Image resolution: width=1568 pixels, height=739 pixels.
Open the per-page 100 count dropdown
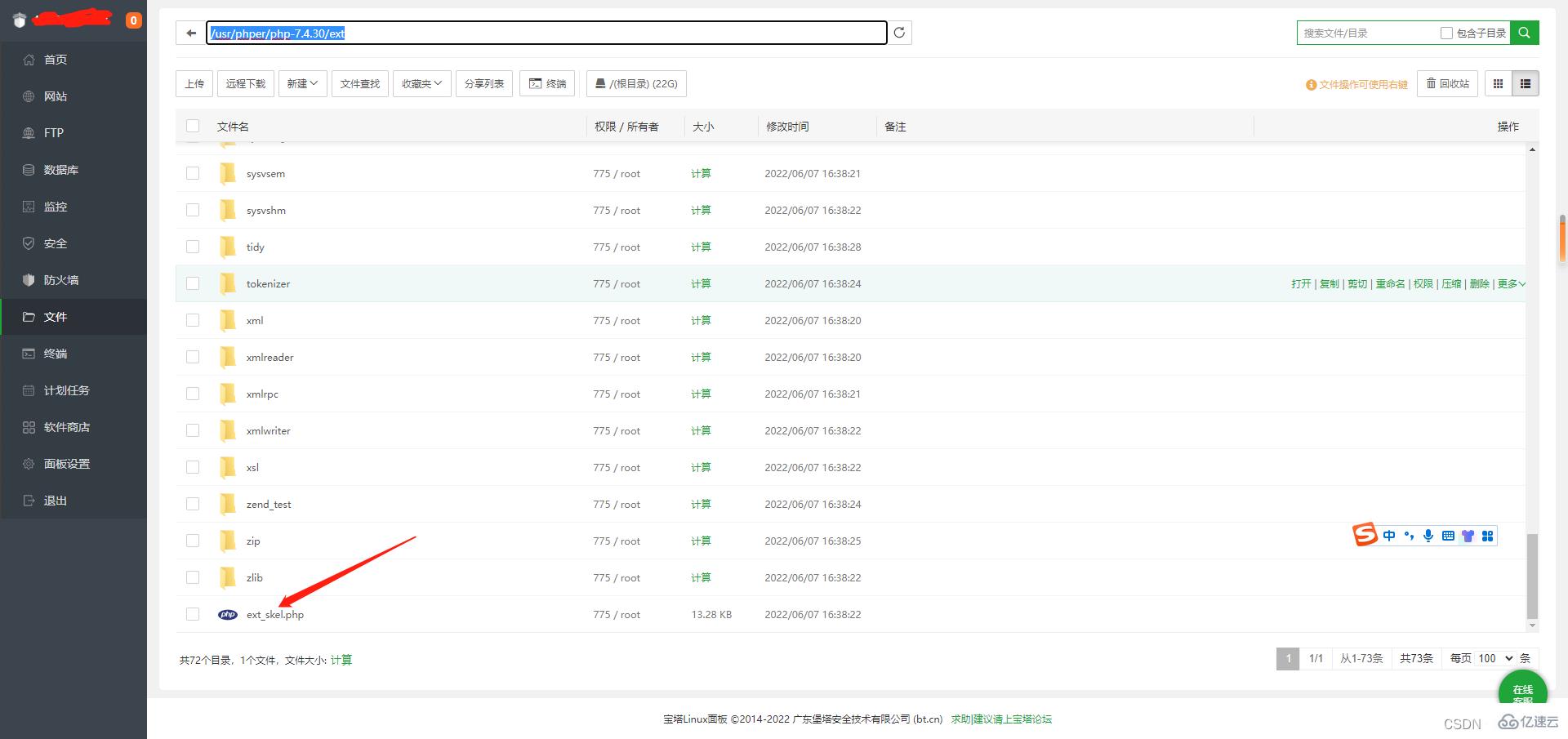click(1495, 658)
